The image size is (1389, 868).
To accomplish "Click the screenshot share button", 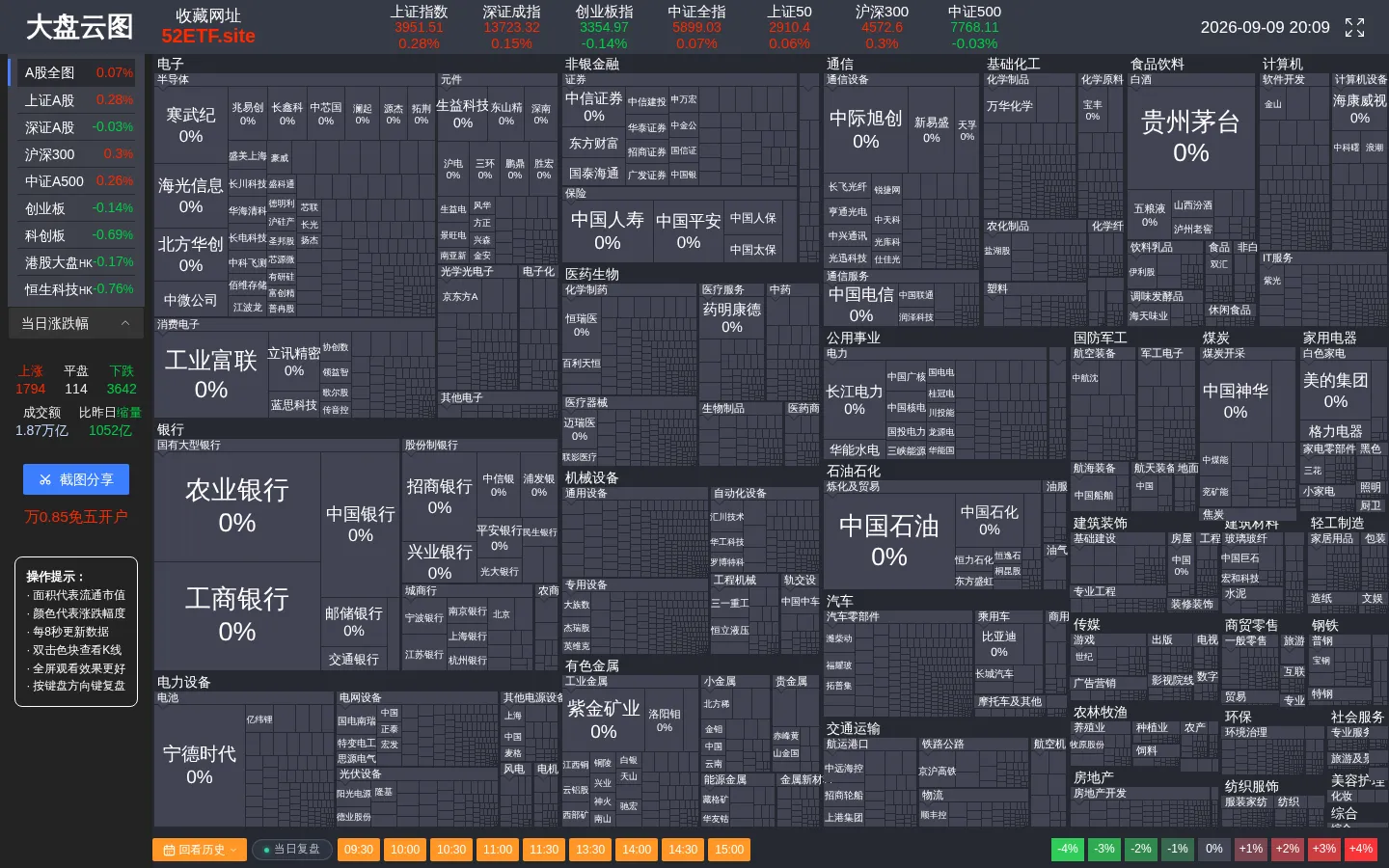I will pyautogui.click(x=76, y=479).
